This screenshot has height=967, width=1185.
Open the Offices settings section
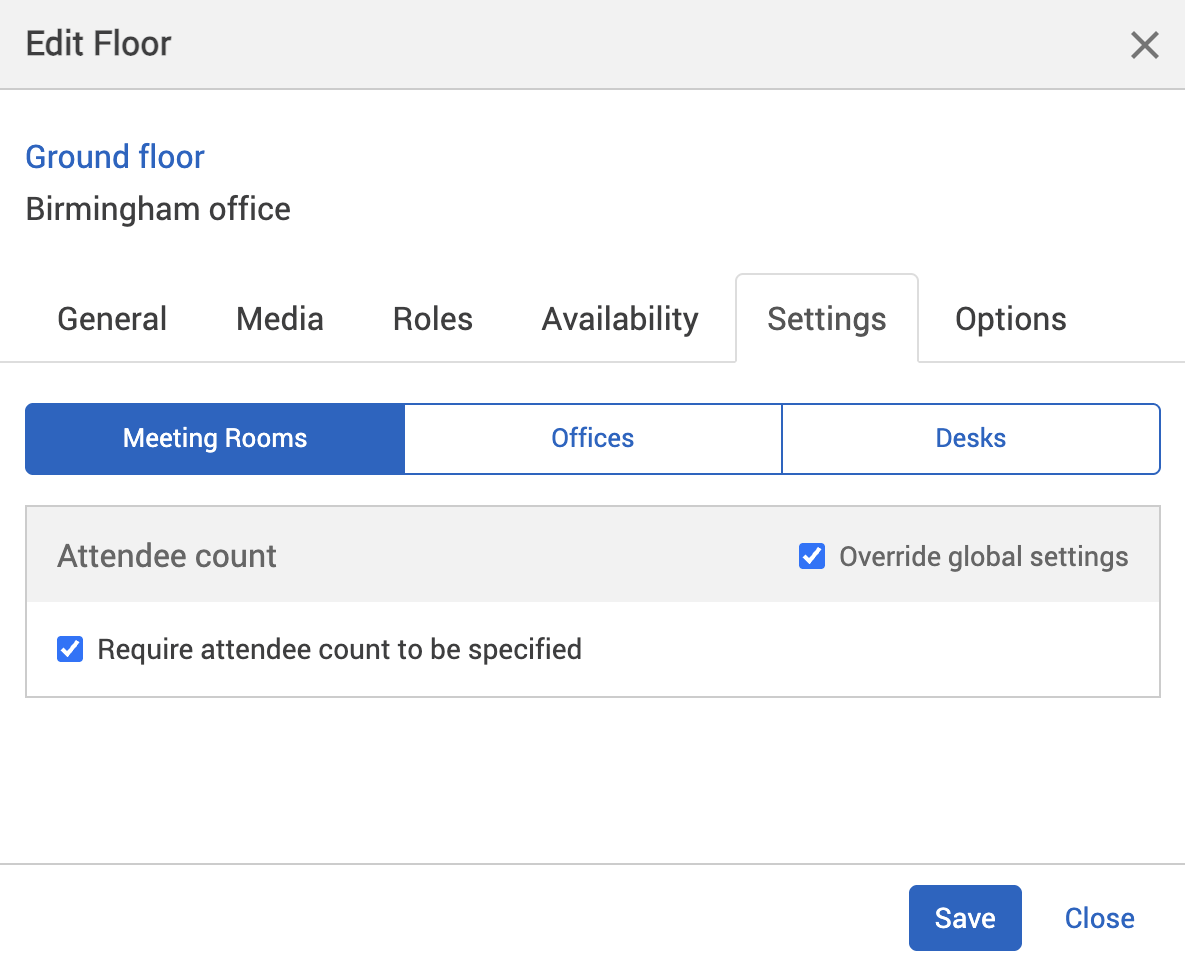592,438
